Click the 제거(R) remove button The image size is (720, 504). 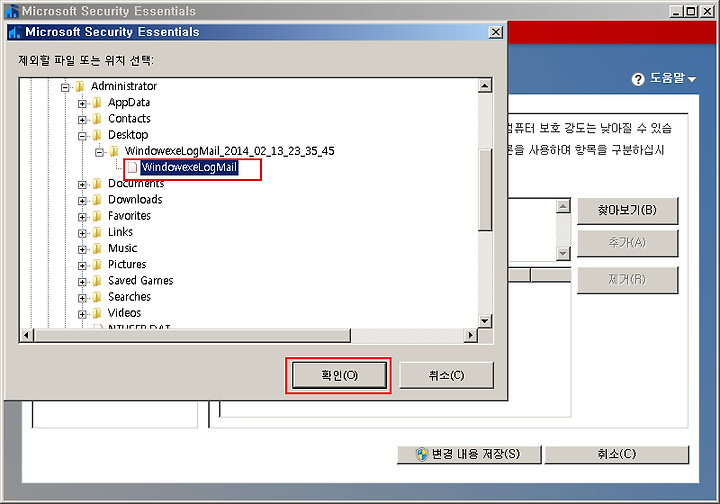627,279
